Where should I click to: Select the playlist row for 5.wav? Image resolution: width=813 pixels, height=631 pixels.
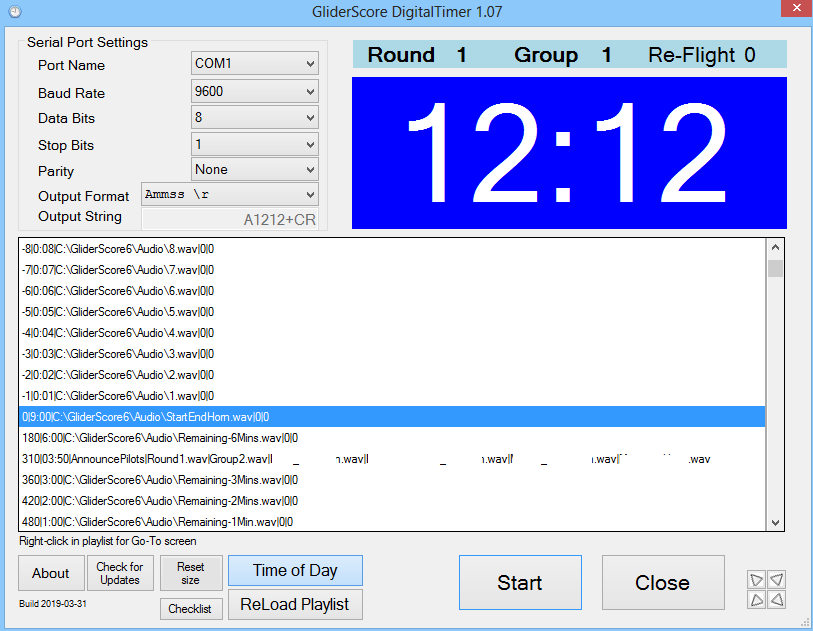point(392,312)
